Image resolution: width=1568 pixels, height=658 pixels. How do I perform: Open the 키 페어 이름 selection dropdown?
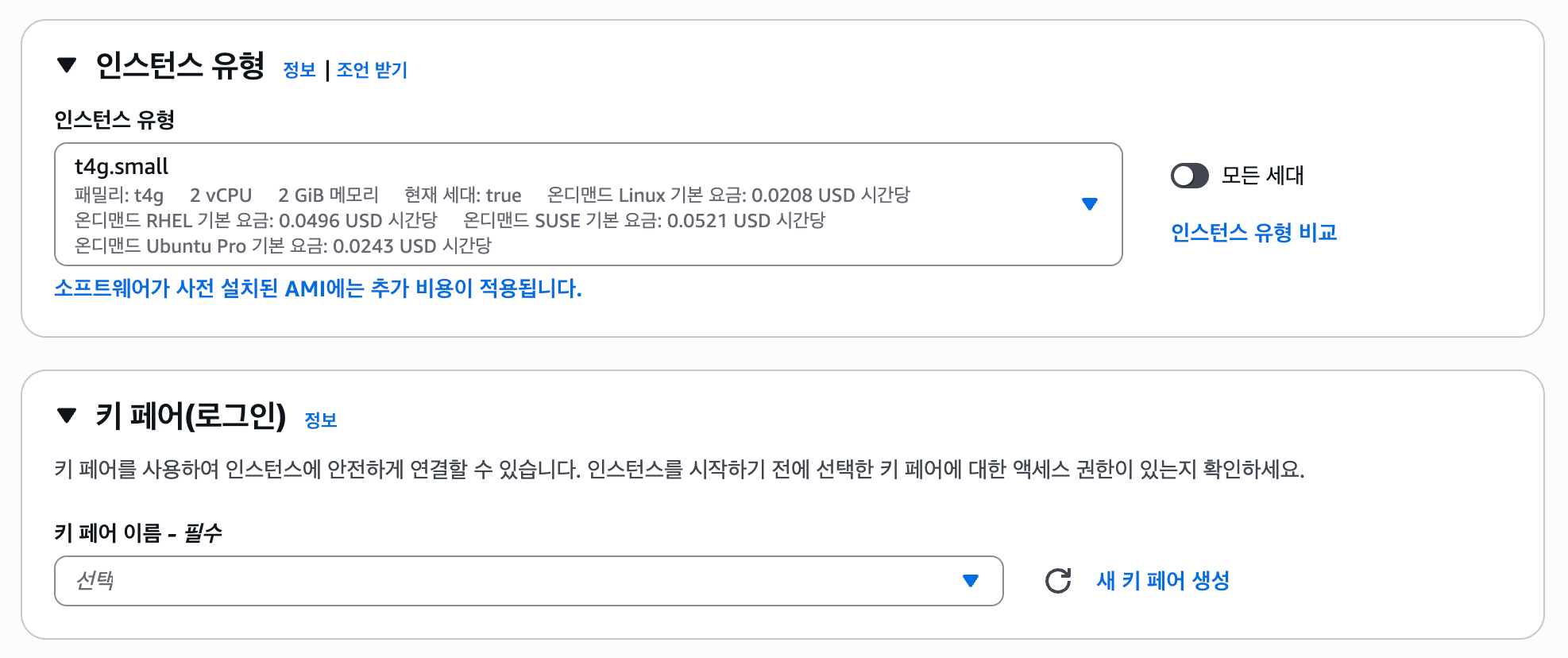tap(528, 581)
